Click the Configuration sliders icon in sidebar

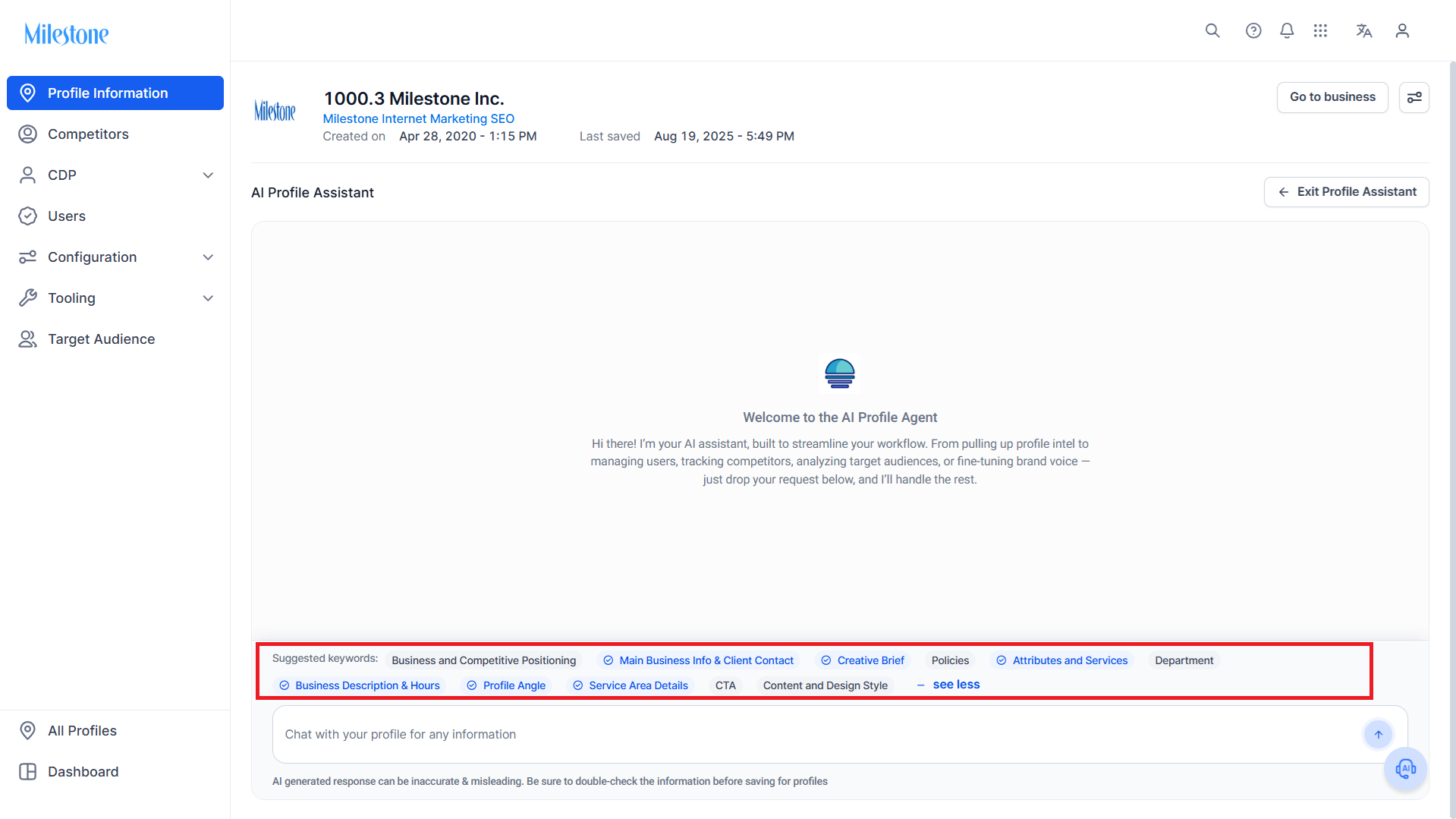coord(27,257)
